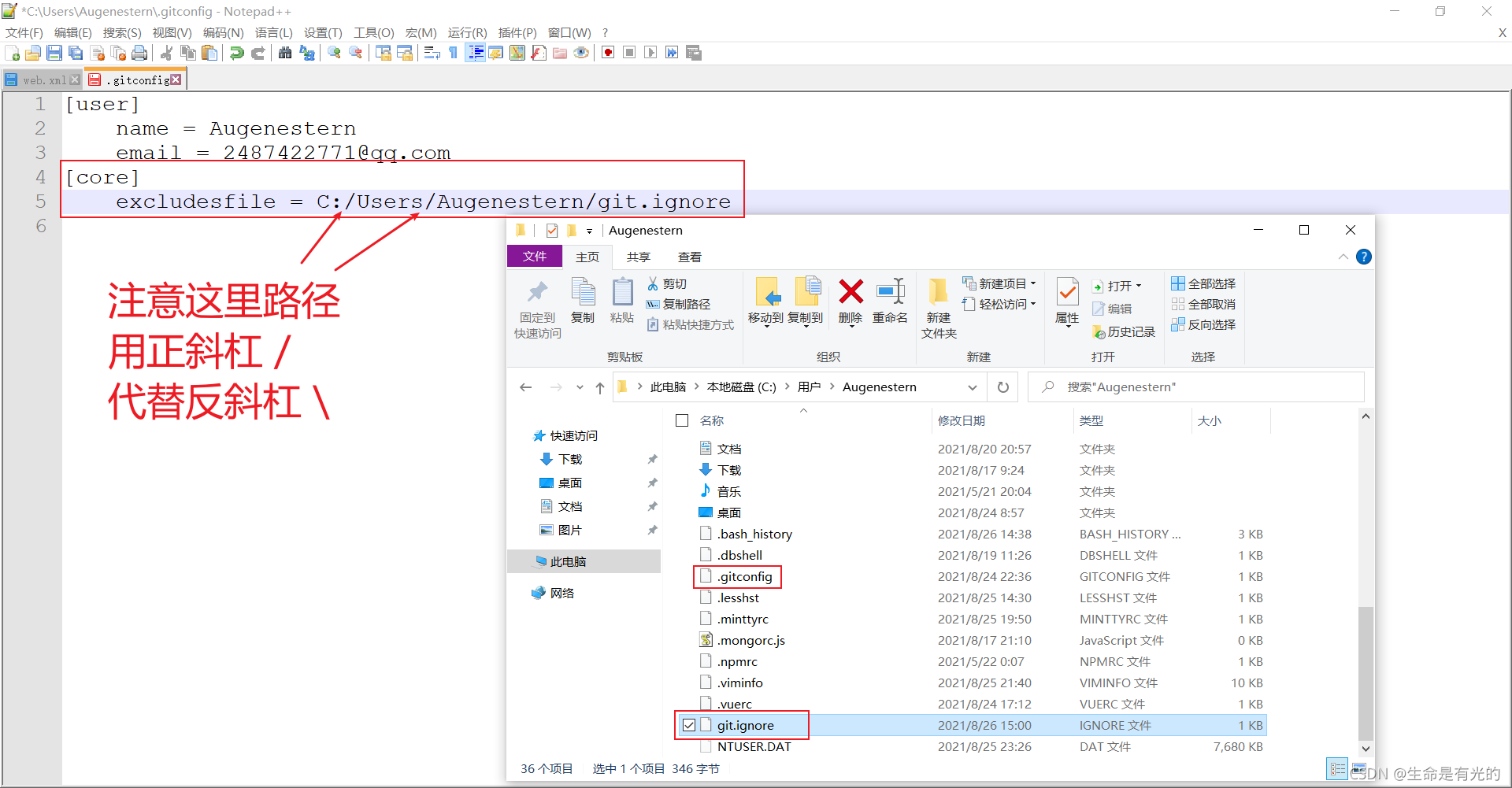Click the Print icon in Notepad++ toolbar
This screenshot has height=788, width=1512.
coord(139,53)
